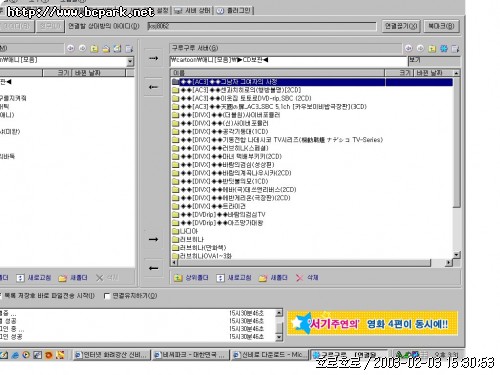
Task: Click the server list scroll down arrow
Action: point(457,255)
